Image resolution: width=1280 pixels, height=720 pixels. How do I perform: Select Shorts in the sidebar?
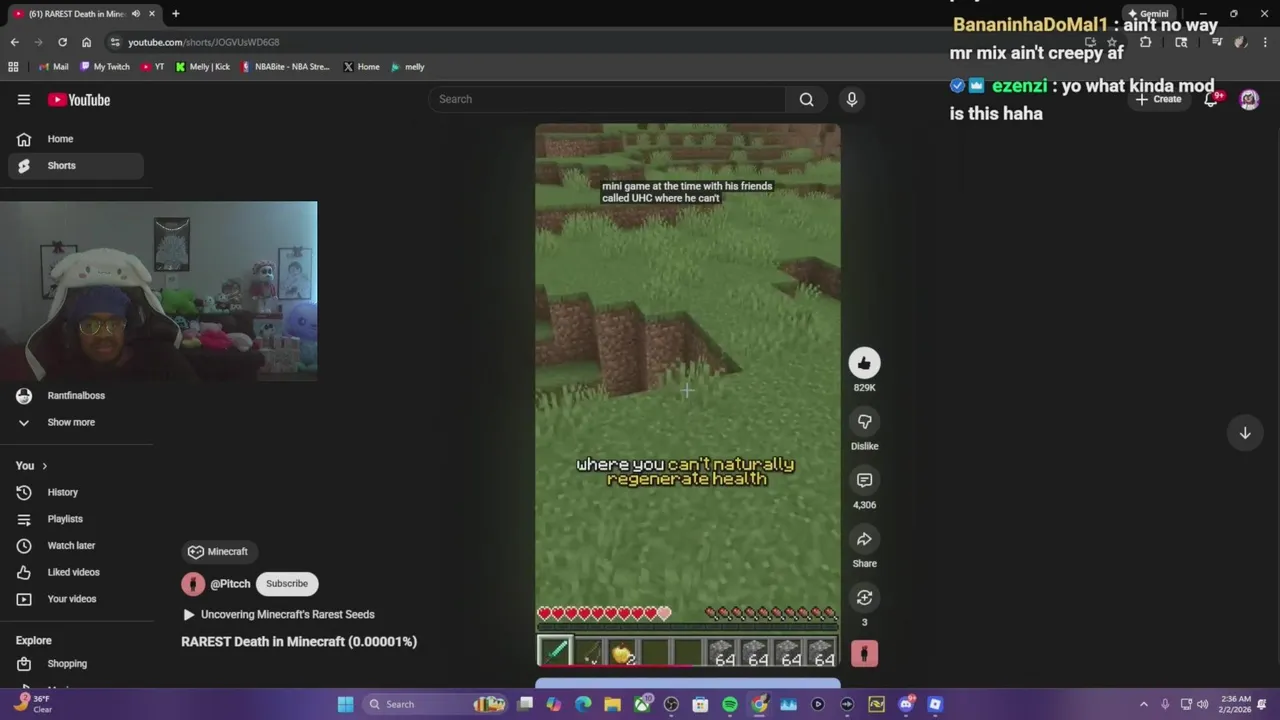pyautogui.click(x=76, y=166)
